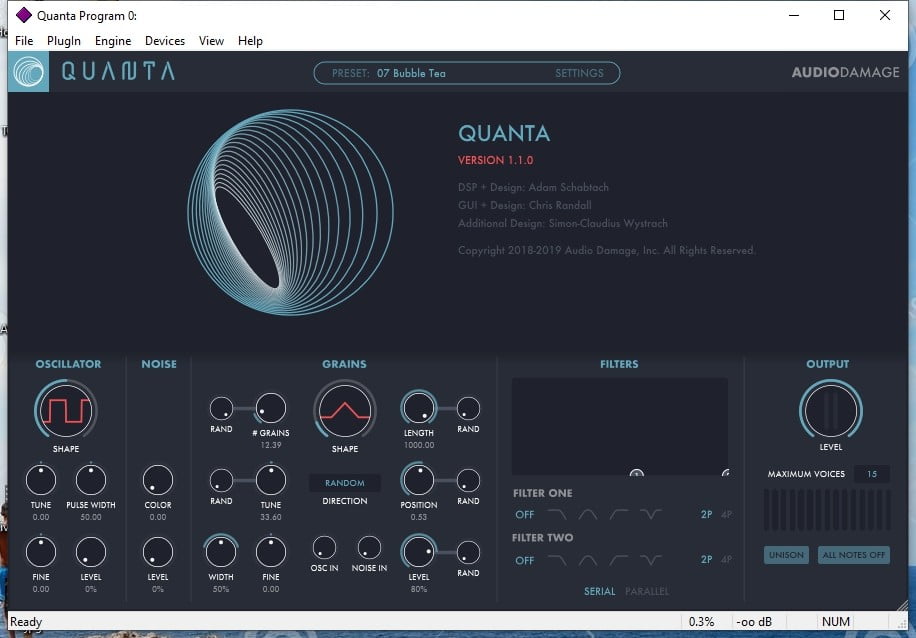The image size is (916, 638).
Task: Toggle the UNISON button
Action: (786, 555)
